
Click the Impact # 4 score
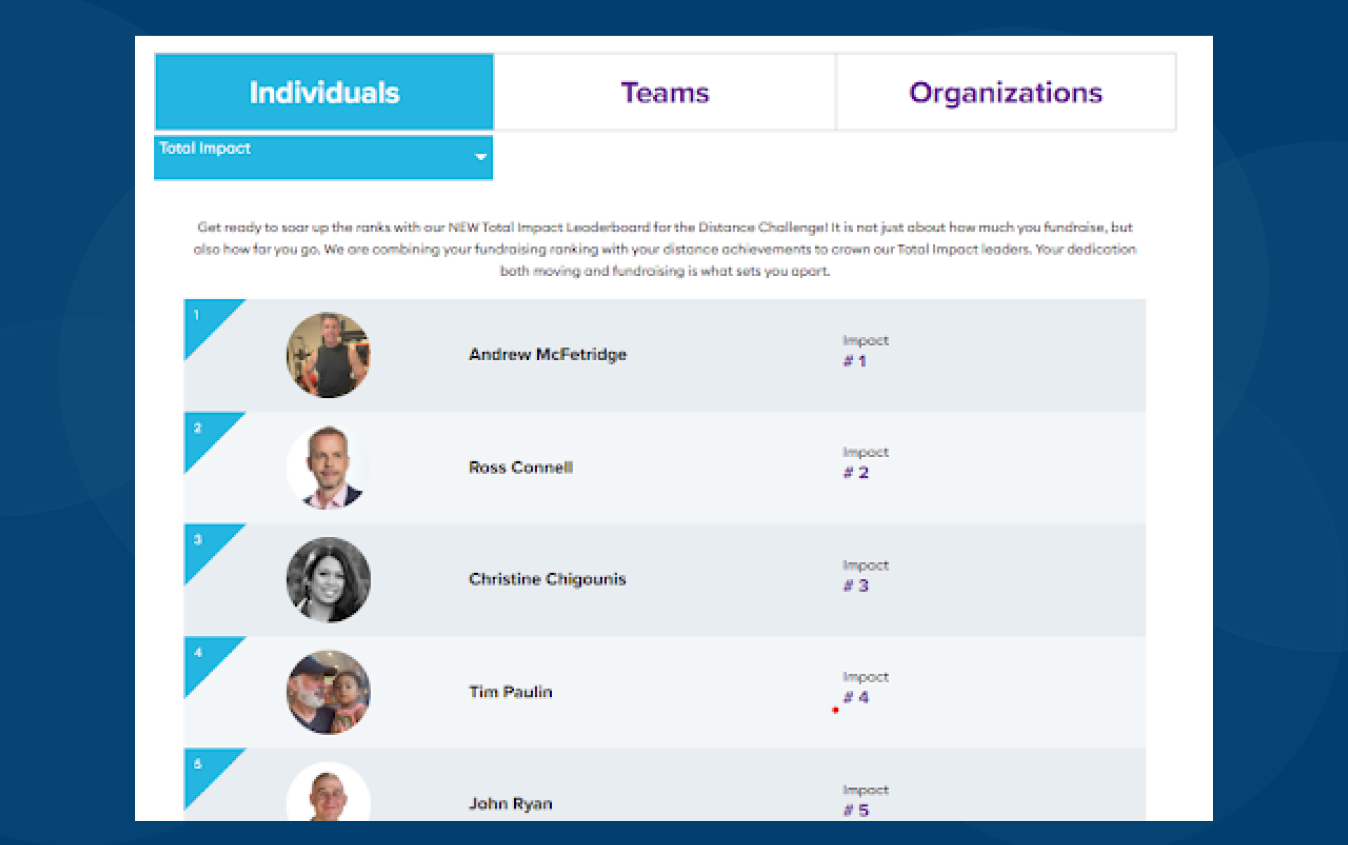pyautogui.click(x=856, y=698)
